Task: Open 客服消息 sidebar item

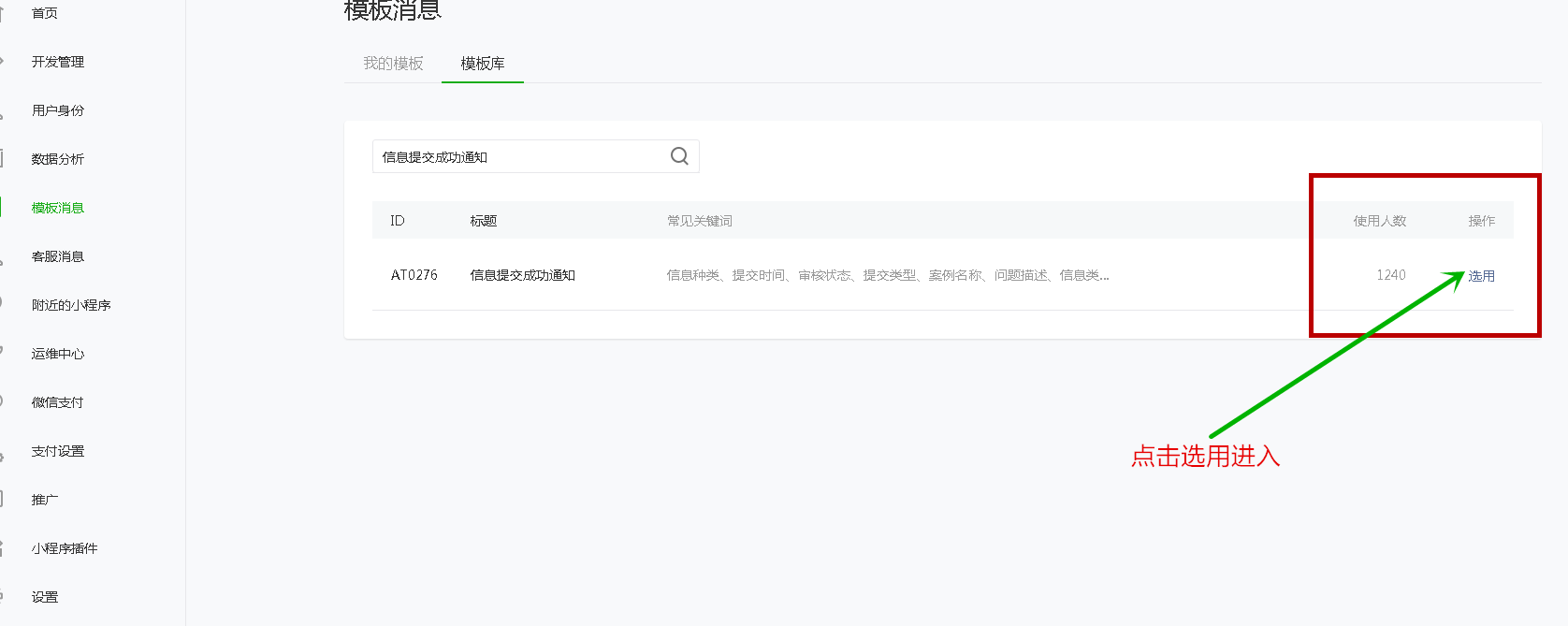Action: (x=57, y=256)
